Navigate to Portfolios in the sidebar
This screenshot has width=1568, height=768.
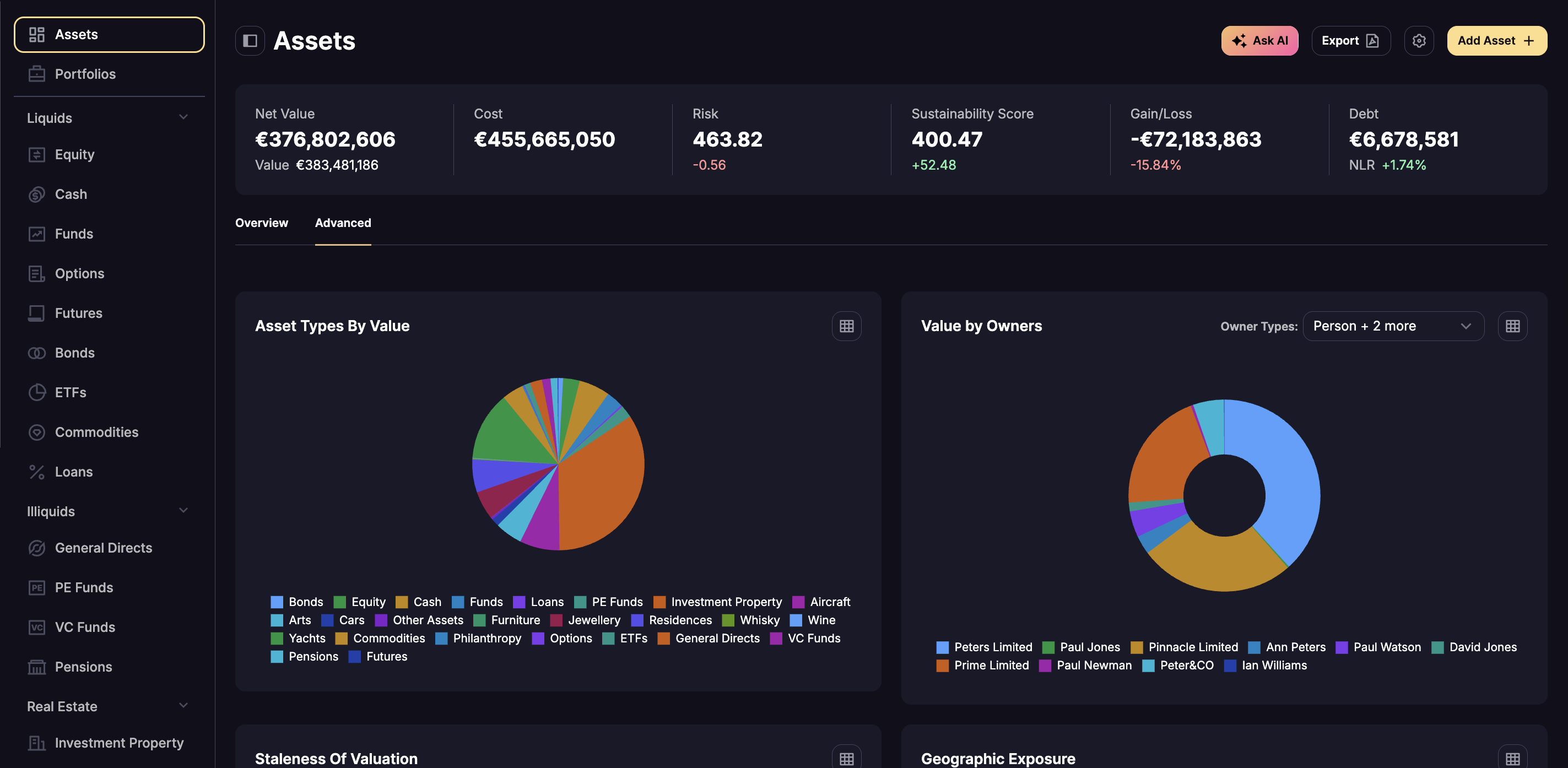coord(85,74)
